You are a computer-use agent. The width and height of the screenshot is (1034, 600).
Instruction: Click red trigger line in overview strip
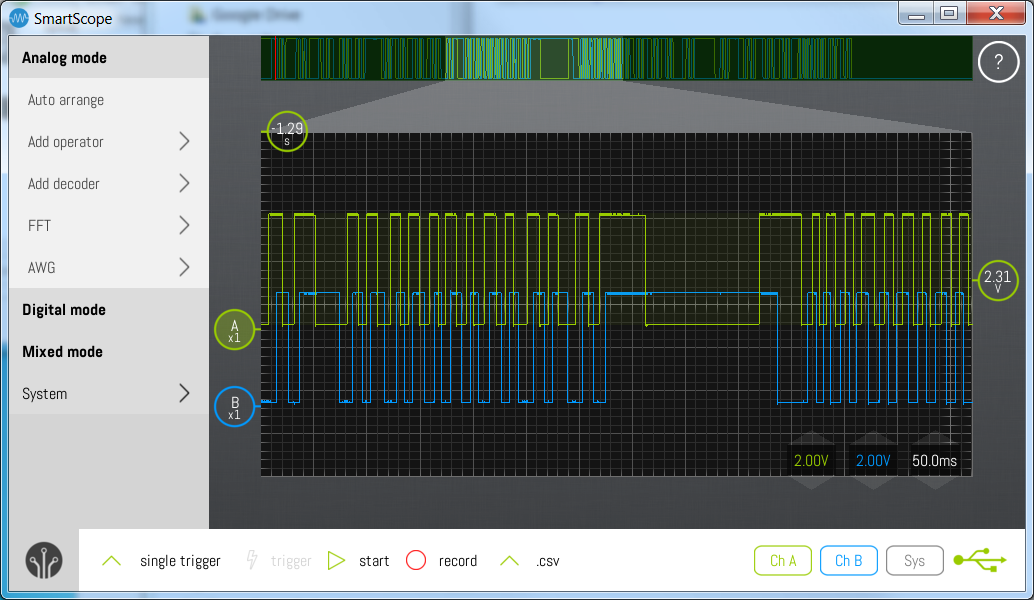[276, 59]
